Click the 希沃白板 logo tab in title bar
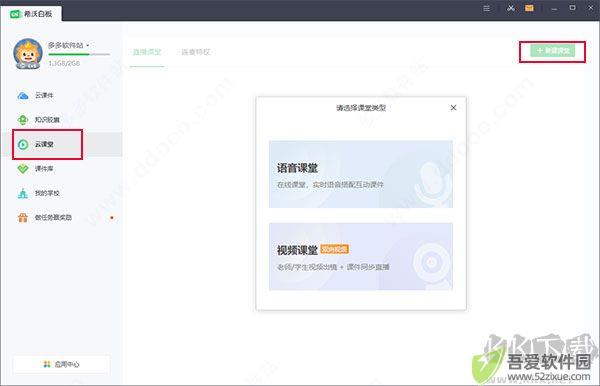This screenshot has height=386, width=600. [31, 14]
